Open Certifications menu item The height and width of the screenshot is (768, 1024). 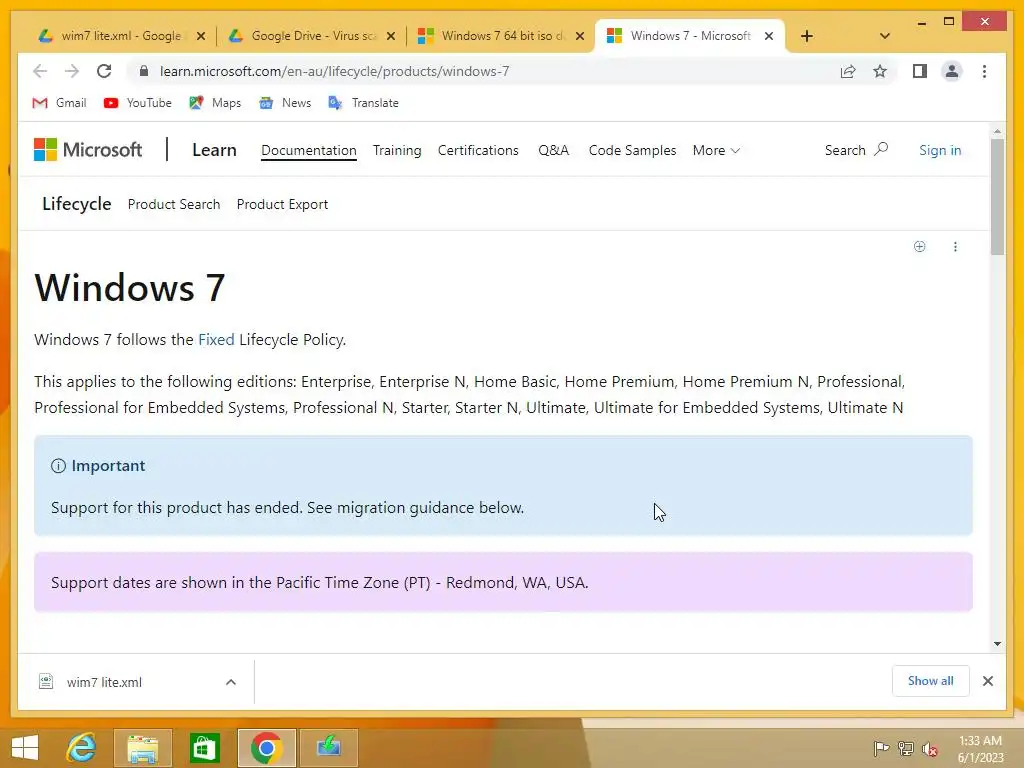click(478, 150)
